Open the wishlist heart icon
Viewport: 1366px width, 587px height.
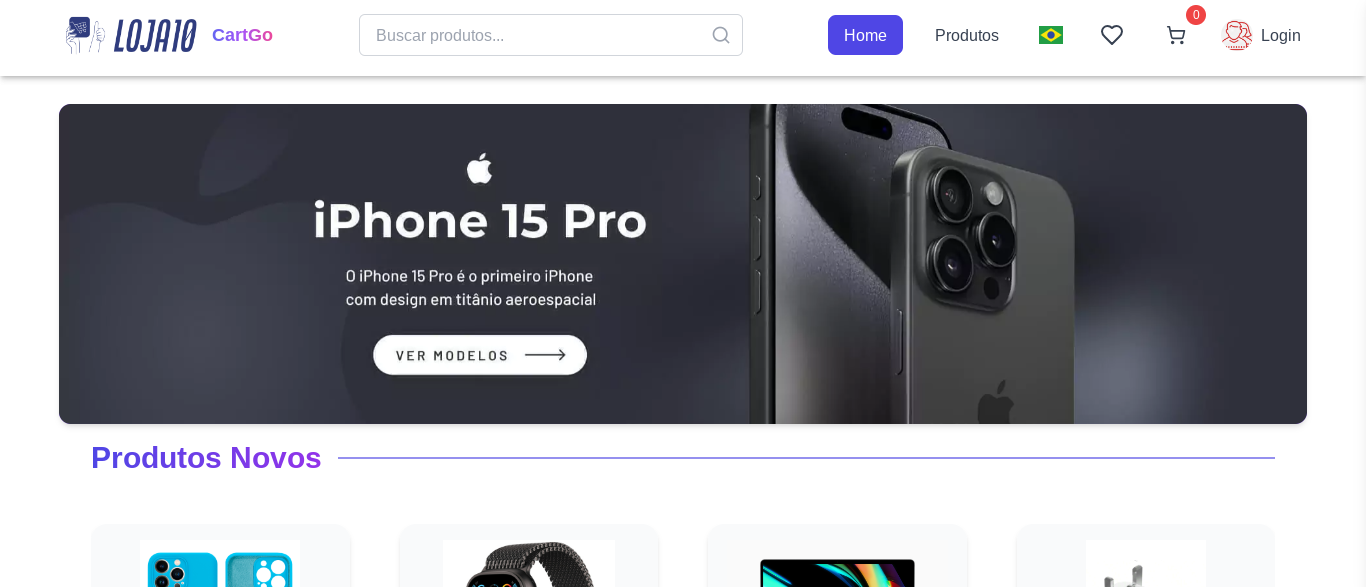pyautogui.click(x=1112, y=35)
